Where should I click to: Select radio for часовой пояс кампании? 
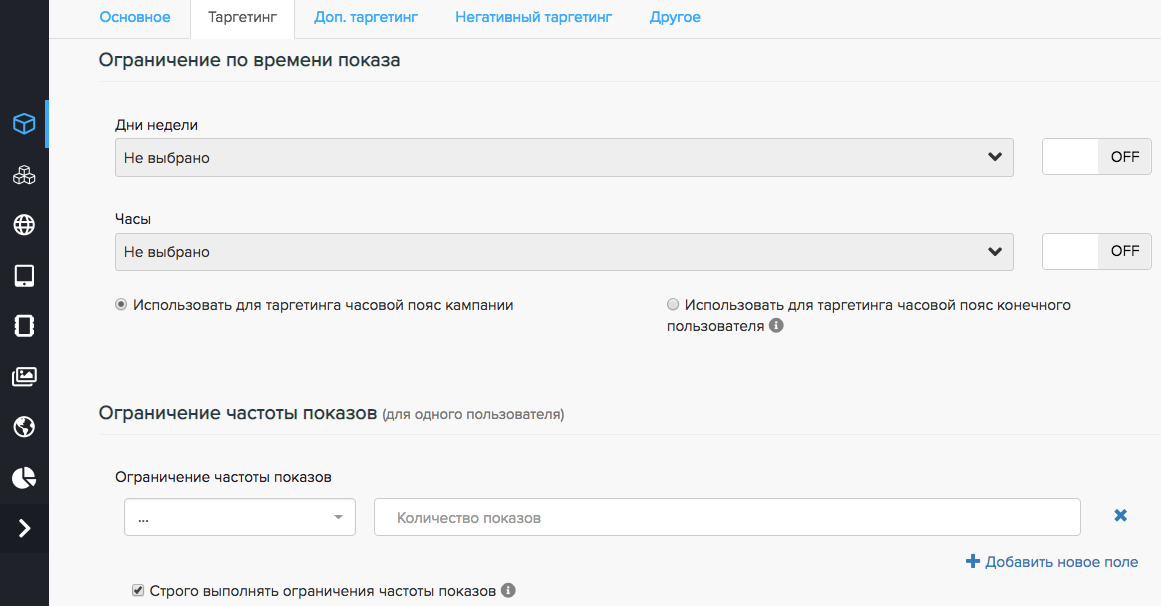(x=122, y=305)
